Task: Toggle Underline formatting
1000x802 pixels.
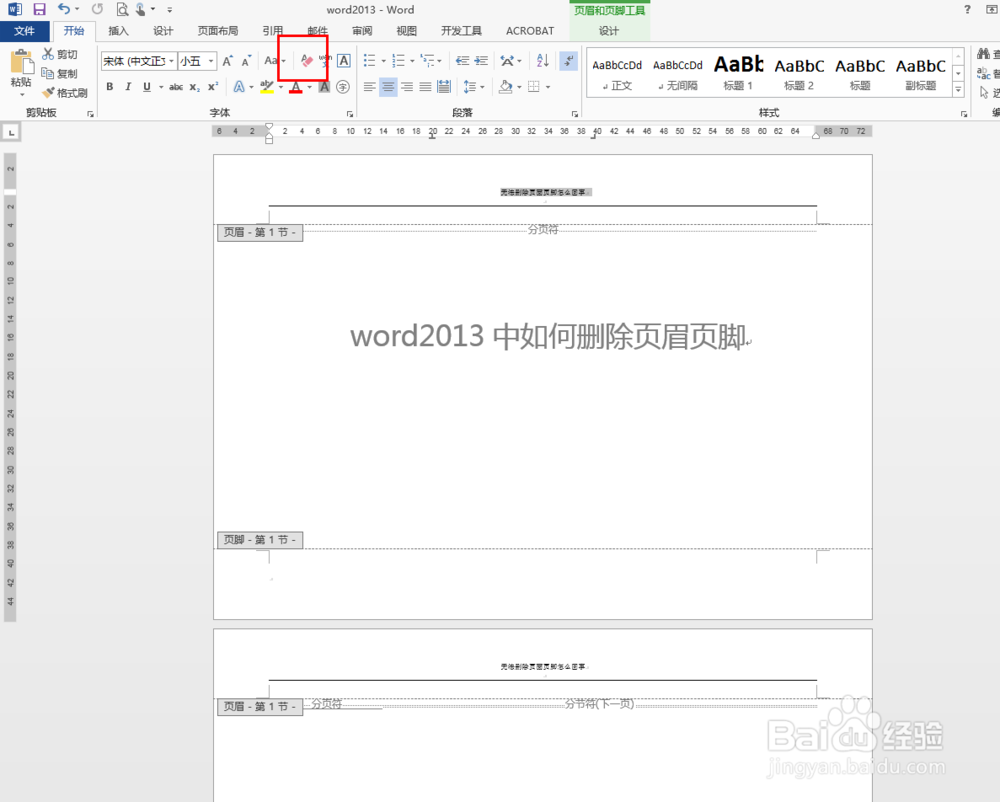Action: [x=147, y=87]
